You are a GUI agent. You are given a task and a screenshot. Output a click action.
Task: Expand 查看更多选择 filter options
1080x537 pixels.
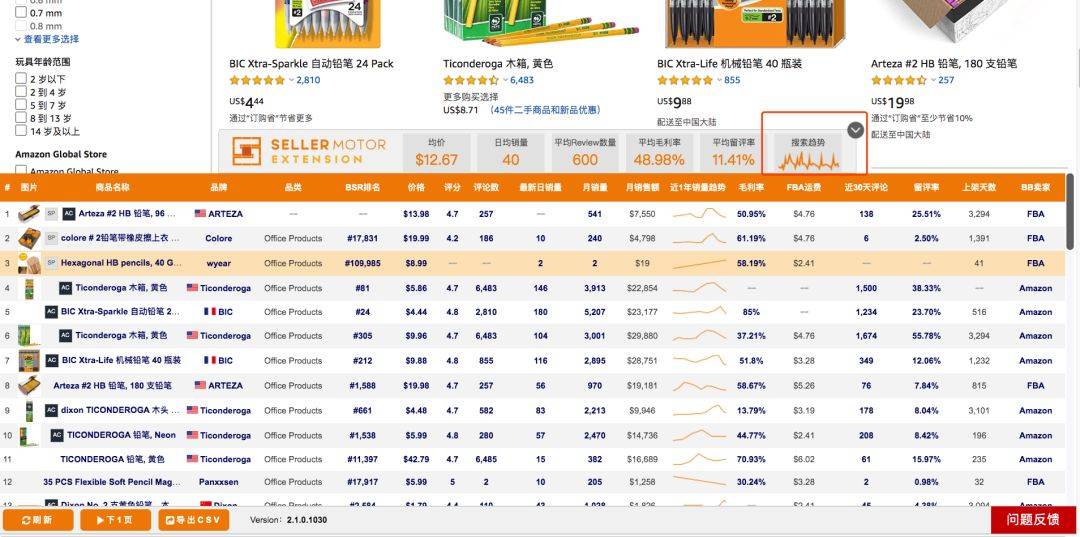point(47,39)
